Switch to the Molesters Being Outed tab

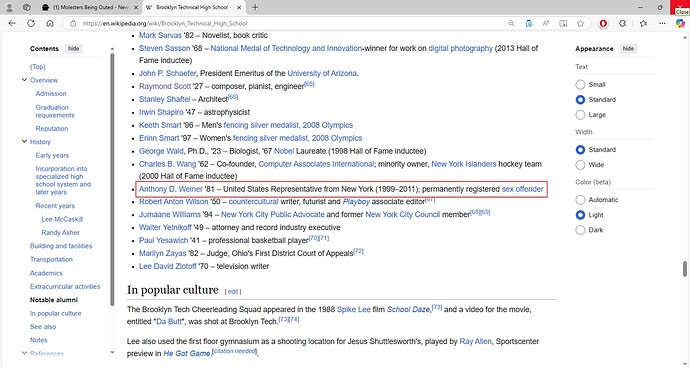91,7
